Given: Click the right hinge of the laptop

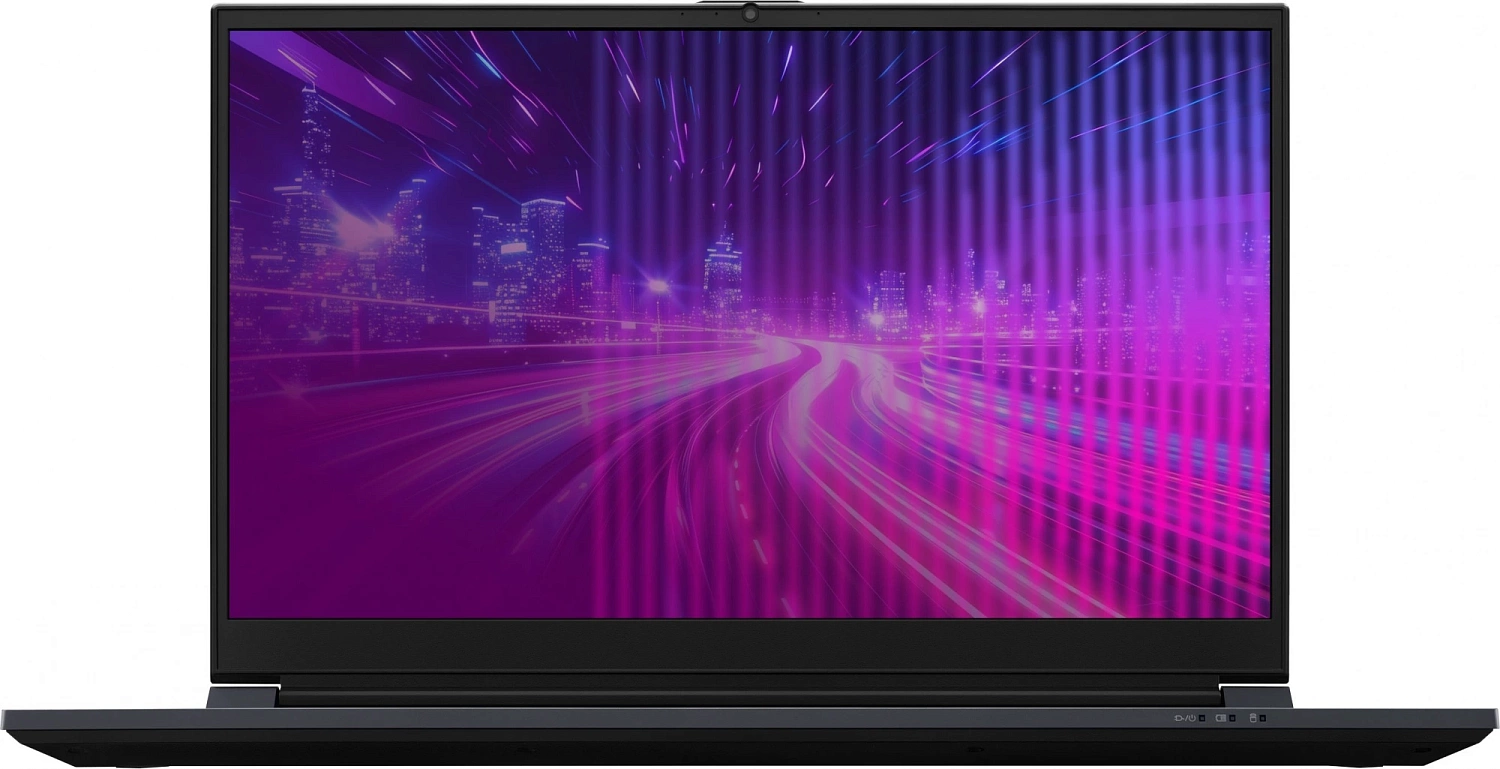Looking at the screenshot, I should [x=1256, y=696].
